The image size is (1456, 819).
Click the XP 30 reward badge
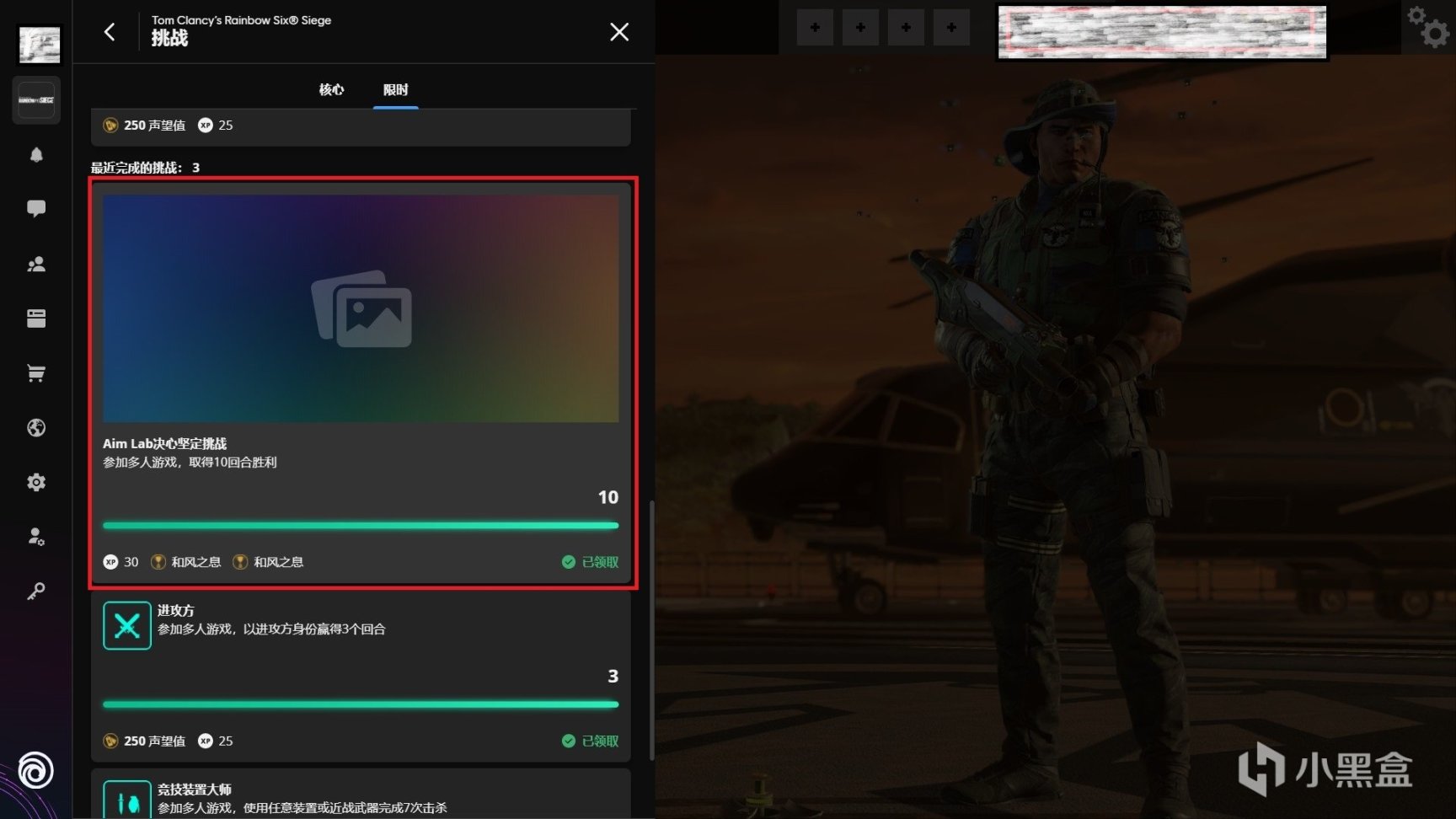tap(120, 562)
